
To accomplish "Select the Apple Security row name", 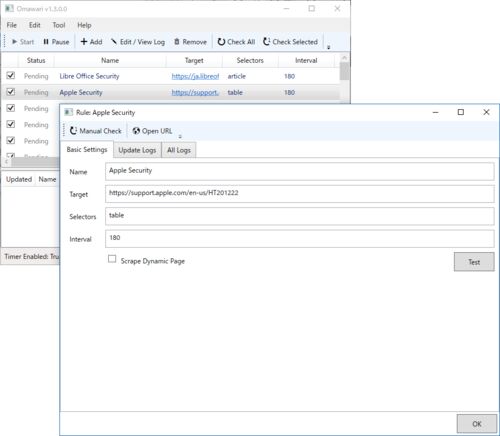I will tap(81, 92).
